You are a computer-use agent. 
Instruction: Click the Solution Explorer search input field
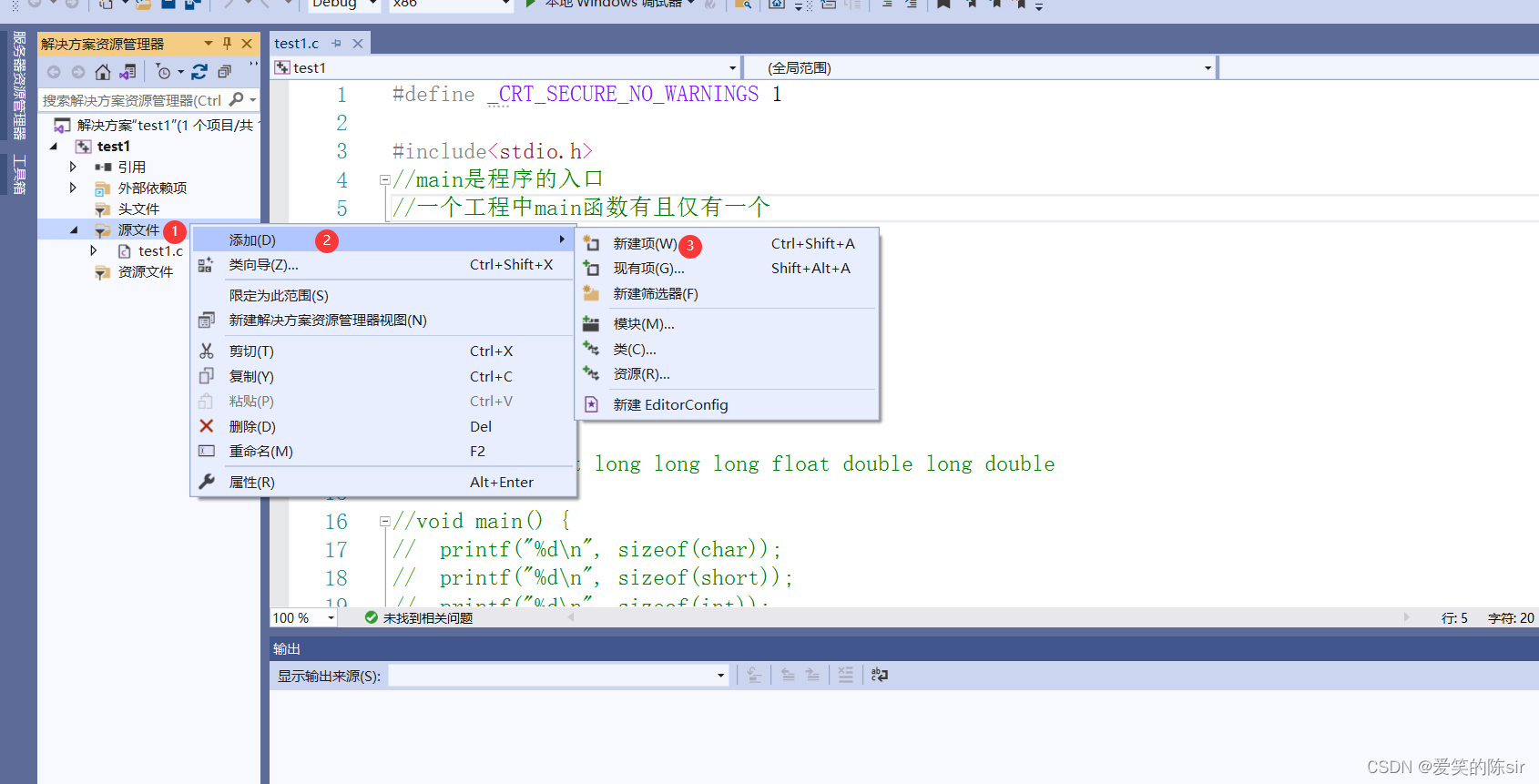pyautogui.click(x=133, y=99)
